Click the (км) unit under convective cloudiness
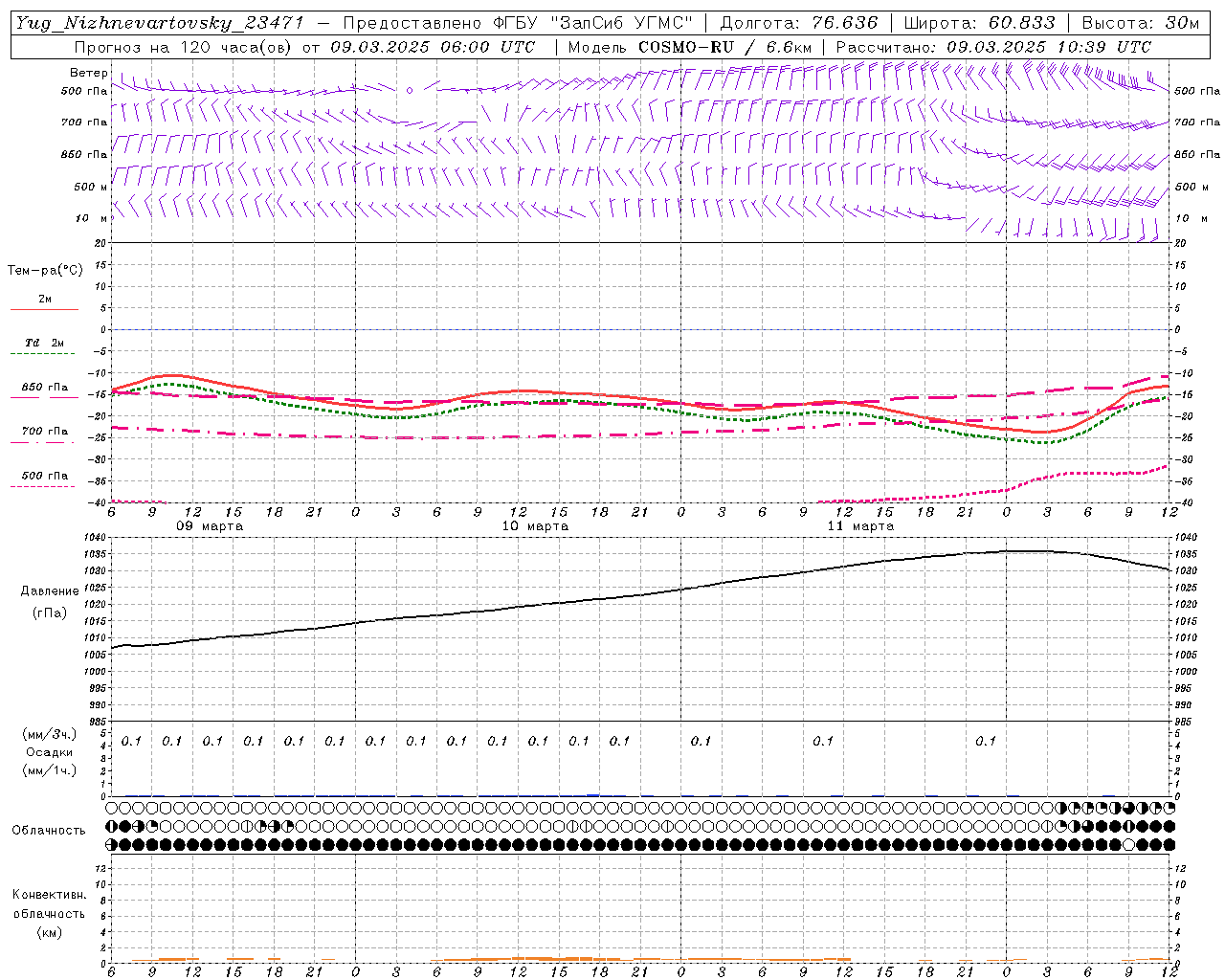Image resolution: width=1225 pixels, height=980 pixels. [x=50, y=932]
